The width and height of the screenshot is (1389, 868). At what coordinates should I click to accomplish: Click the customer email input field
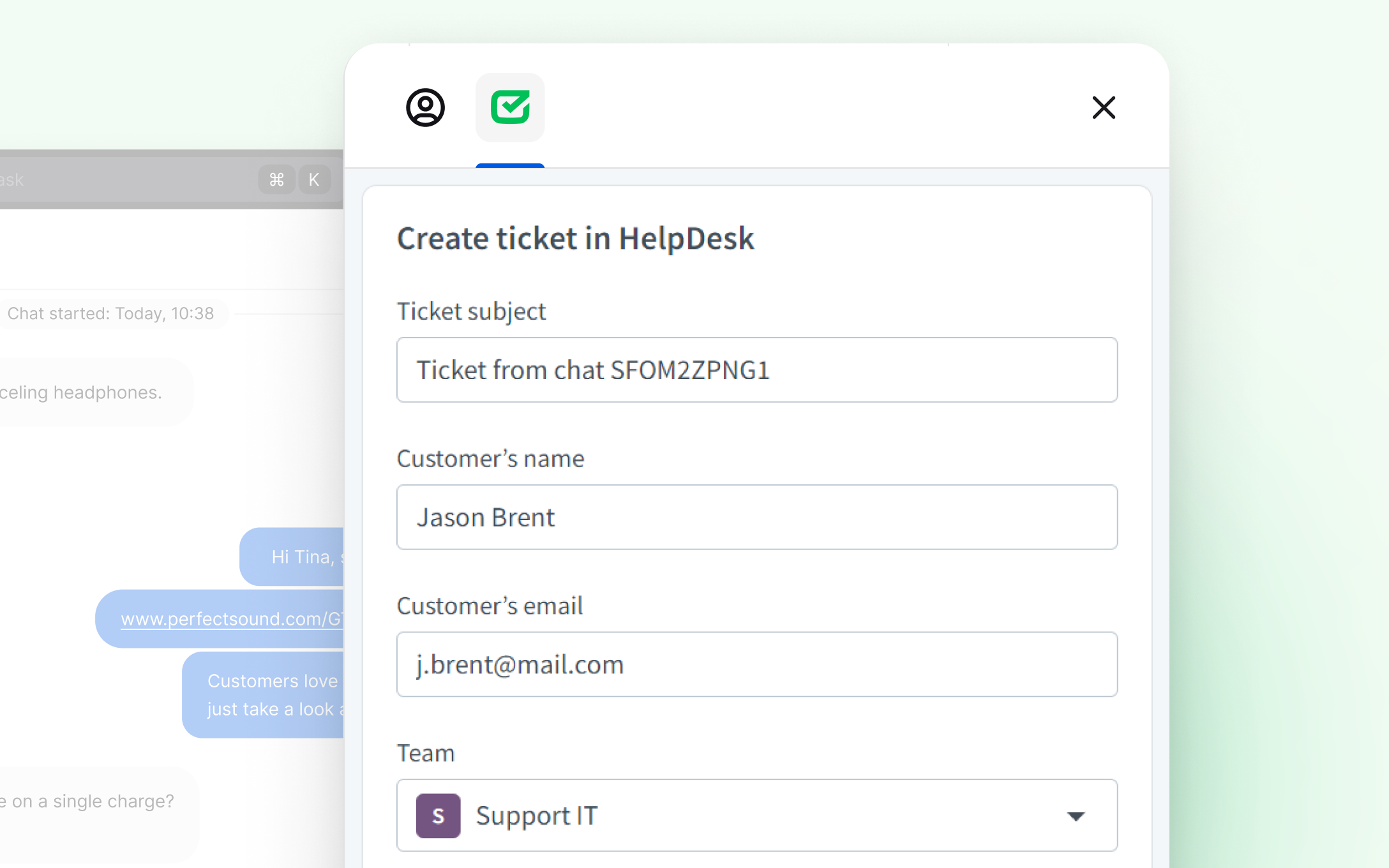click(757, 664)
